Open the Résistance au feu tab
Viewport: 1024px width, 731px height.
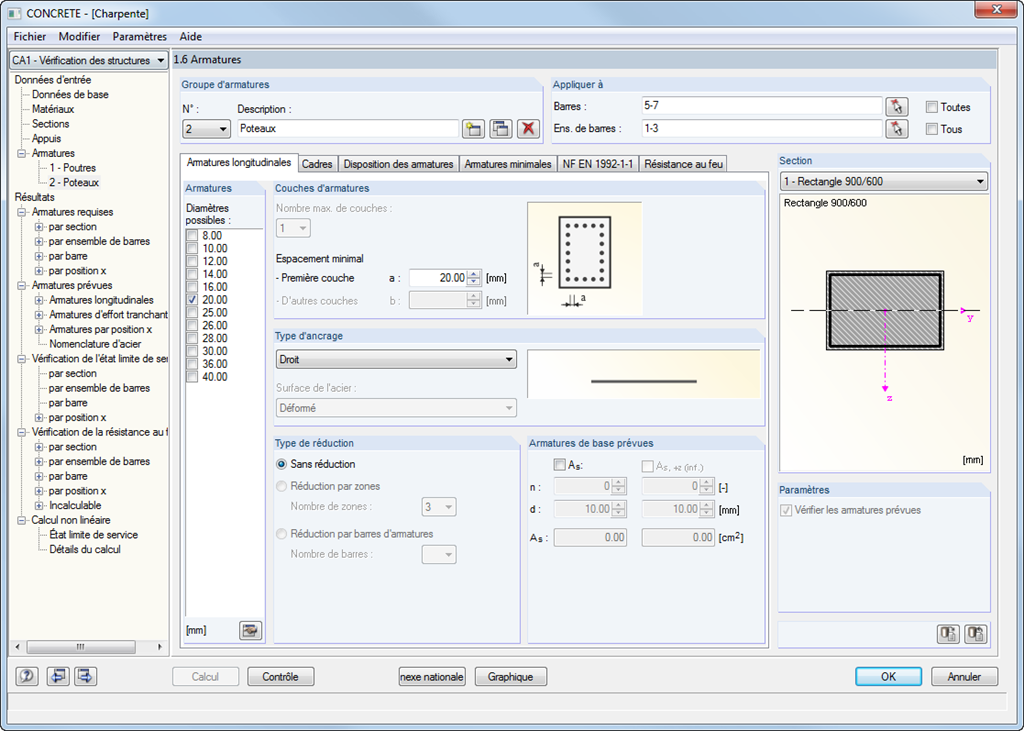(x=683, y=164)
